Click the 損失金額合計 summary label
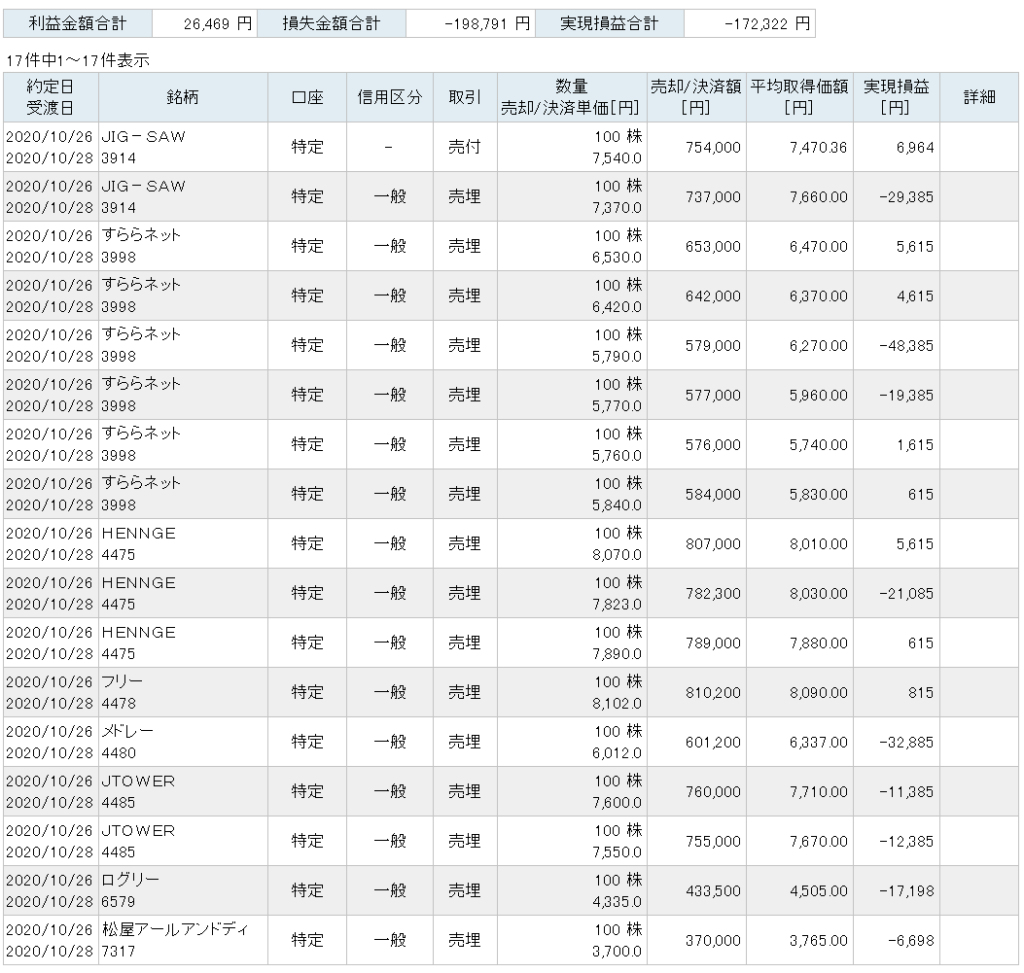This screenshot has height=973, width=1024. [331, 24]
